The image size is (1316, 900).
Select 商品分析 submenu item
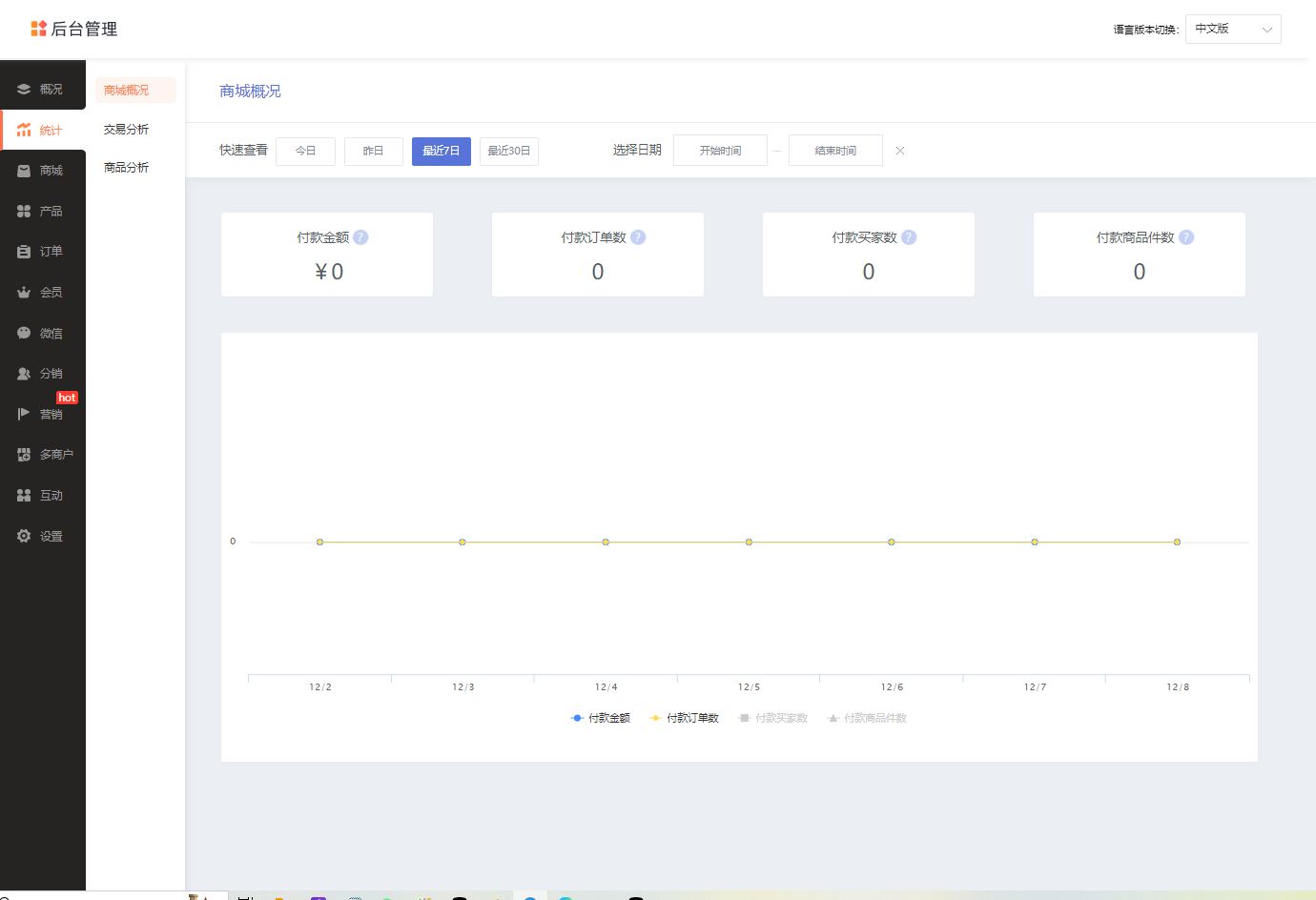pyautogui.click(x=126, y=167)
